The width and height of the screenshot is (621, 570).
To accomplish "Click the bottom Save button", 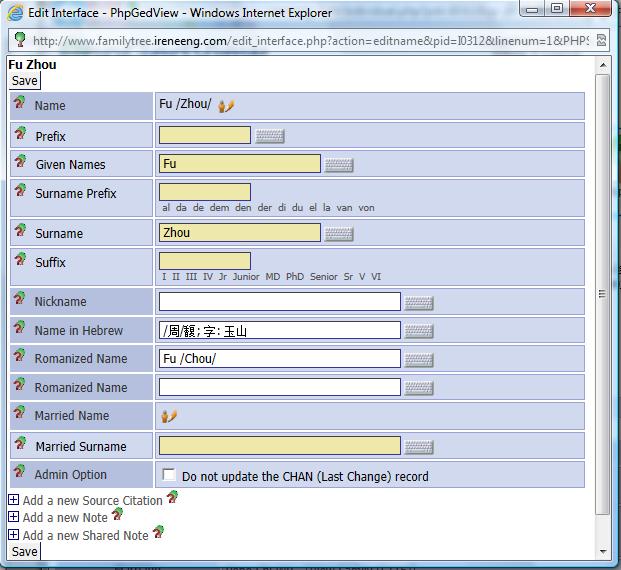I will [25, 551].
